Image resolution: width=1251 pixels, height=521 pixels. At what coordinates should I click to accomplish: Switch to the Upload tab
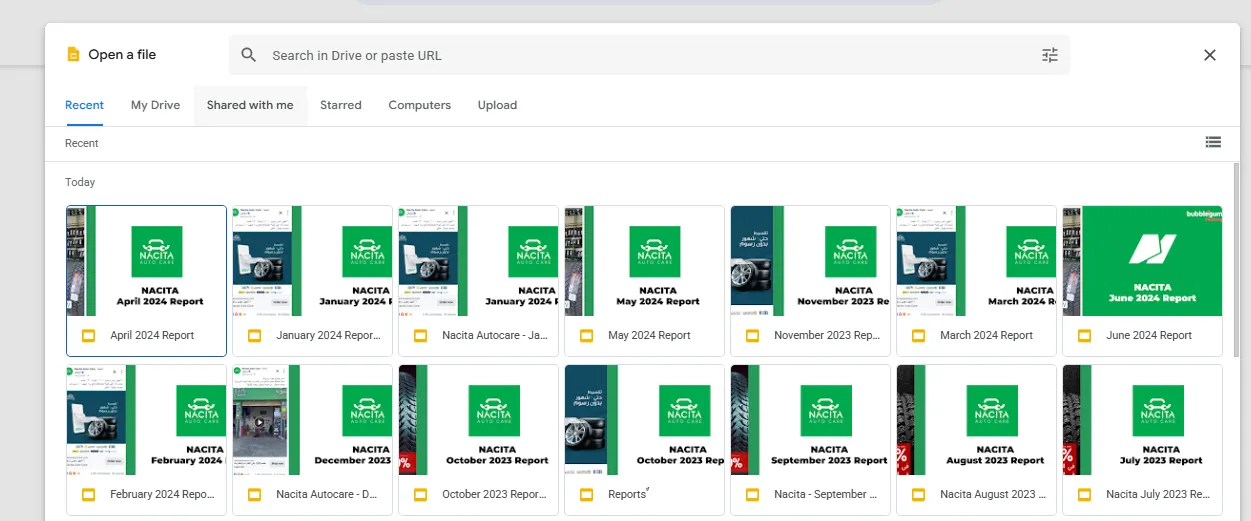click(497, 105)
